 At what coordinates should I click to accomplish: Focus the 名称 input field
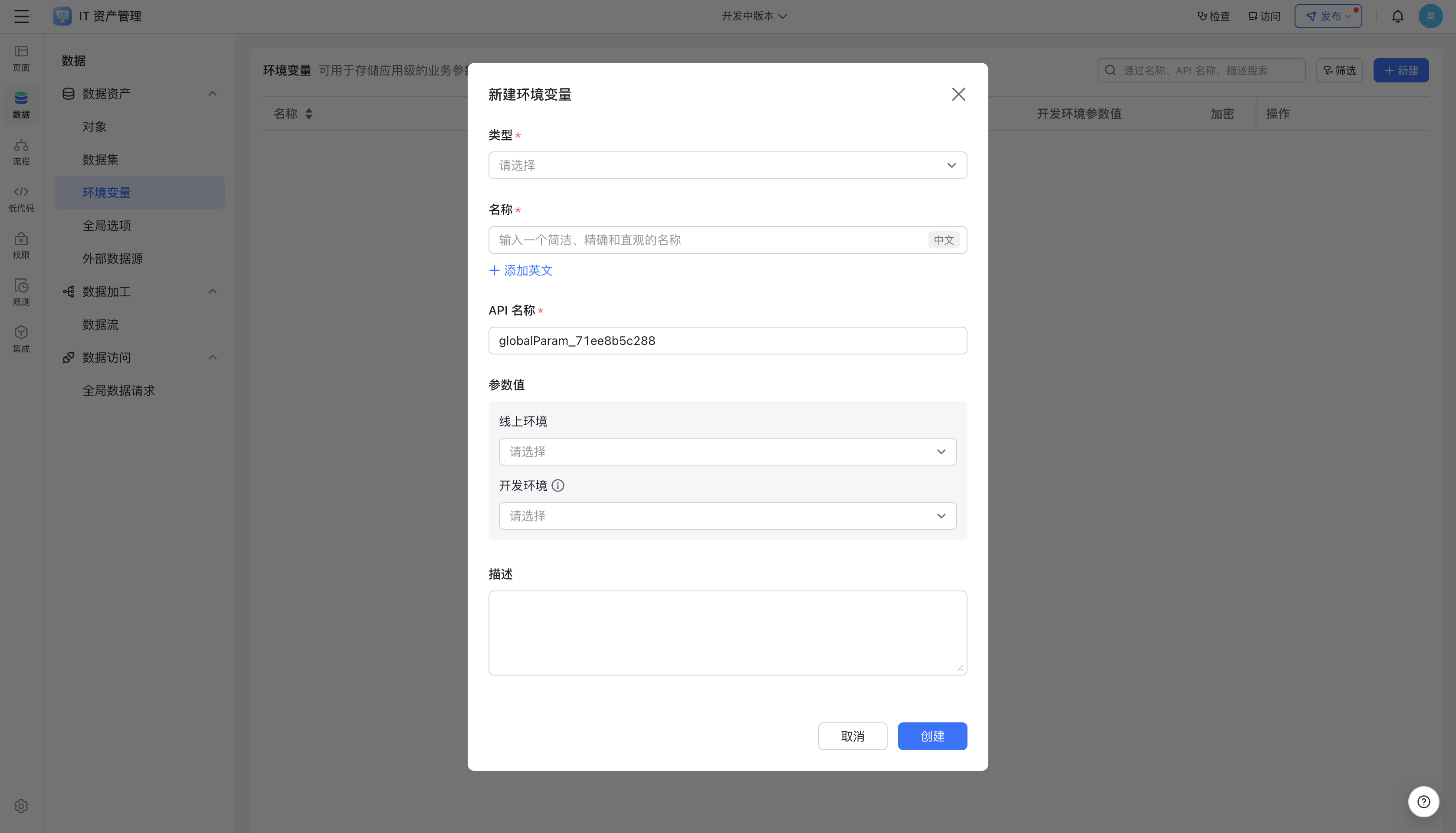(728, 240)
